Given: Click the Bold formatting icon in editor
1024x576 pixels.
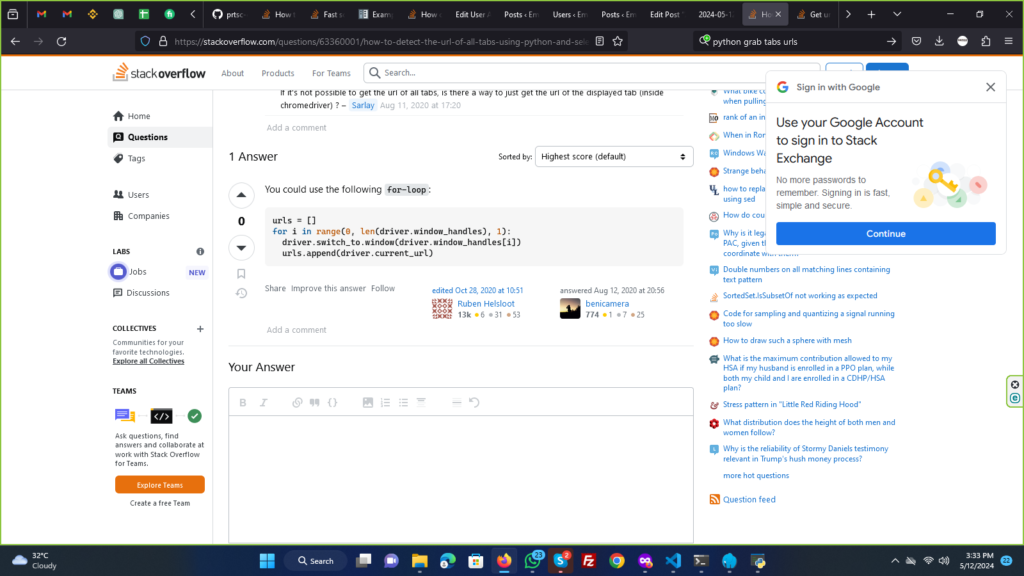Looking at the screenshot, I should click(x=243, y=402).
